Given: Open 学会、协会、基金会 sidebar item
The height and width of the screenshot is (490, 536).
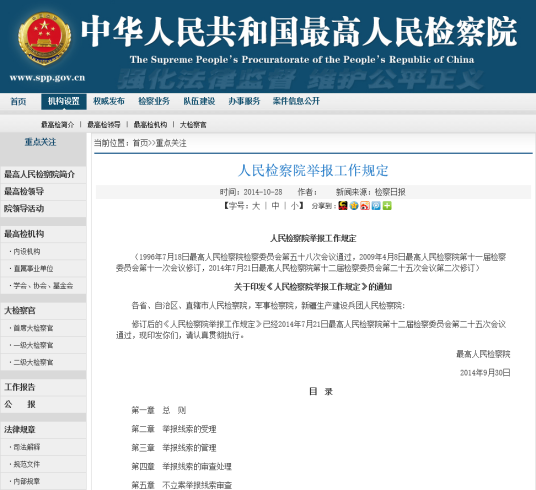Looking at the screenshot, I should tap(43, 286).
